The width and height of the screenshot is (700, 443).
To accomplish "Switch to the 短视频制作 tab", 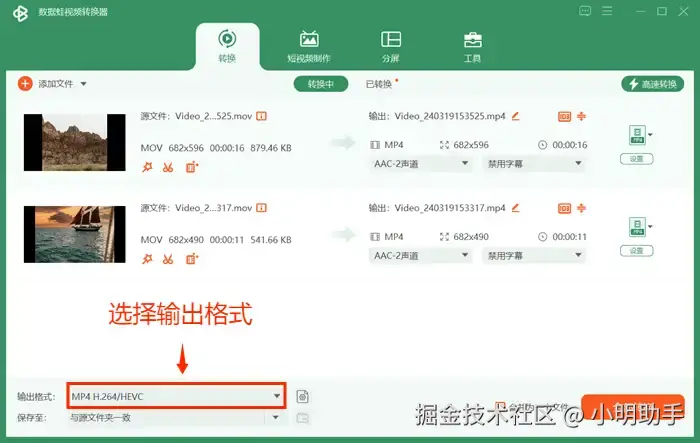I will (x=309, y=46).
